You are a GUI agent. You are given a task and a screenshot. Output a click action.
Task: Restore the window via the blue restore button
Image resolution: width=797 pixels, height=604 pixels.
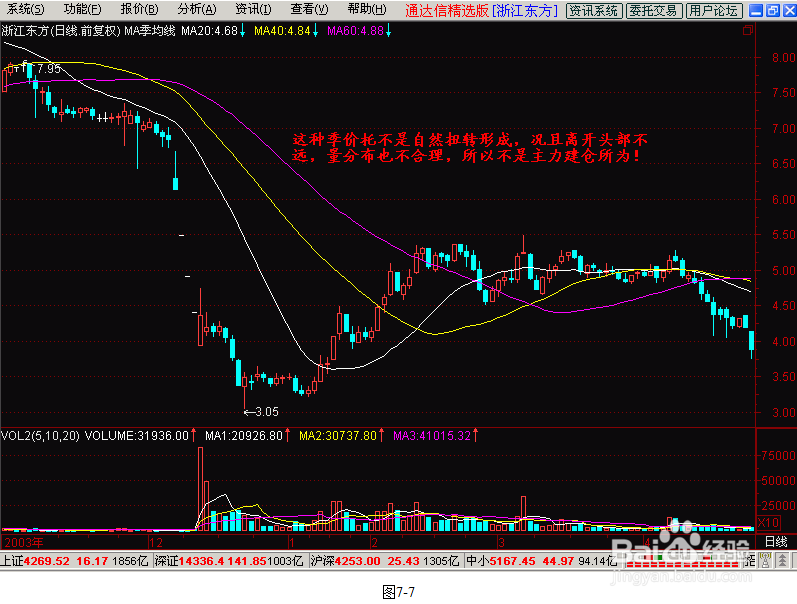[773, 11]
